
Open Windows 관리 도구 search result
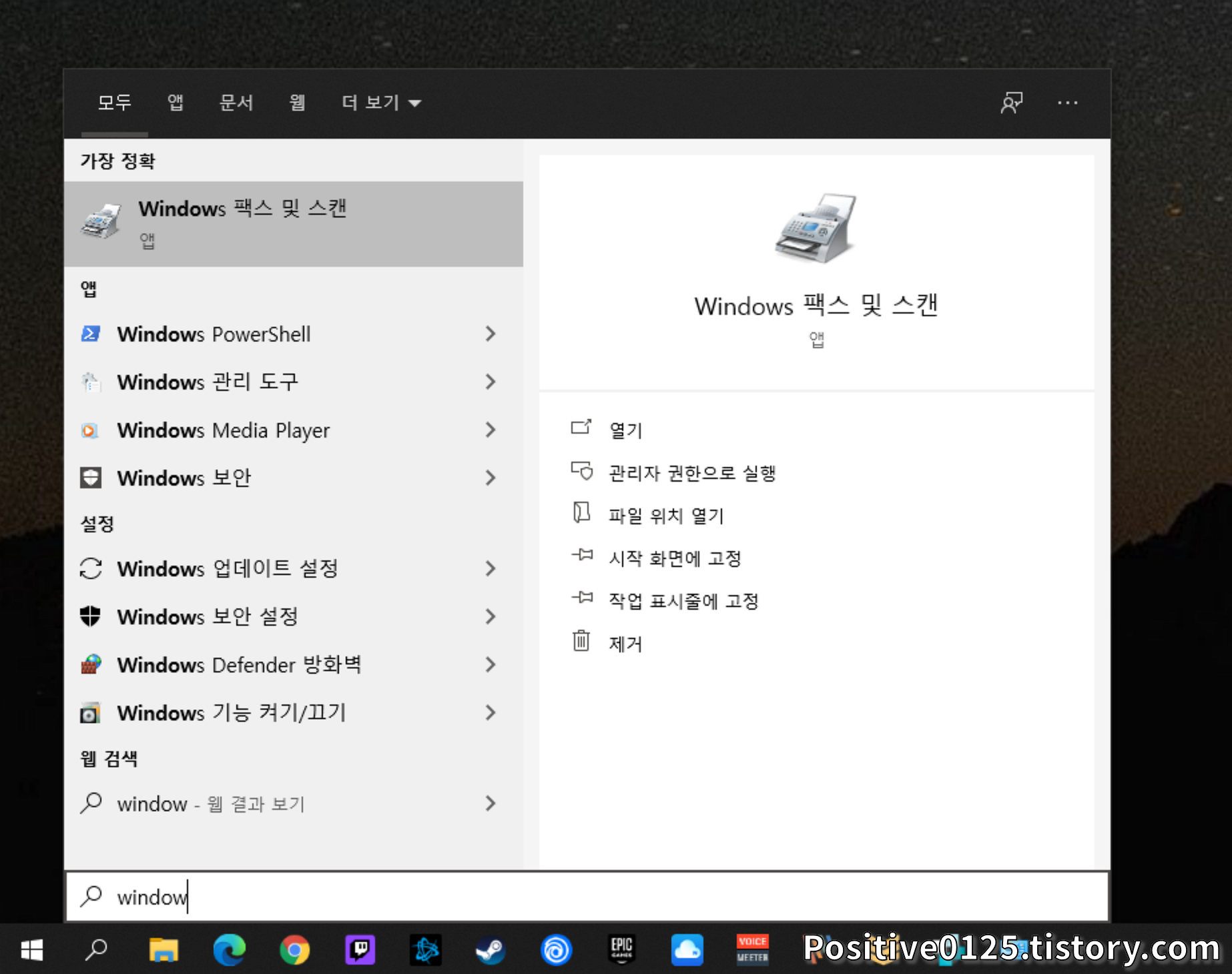(294, 382)
